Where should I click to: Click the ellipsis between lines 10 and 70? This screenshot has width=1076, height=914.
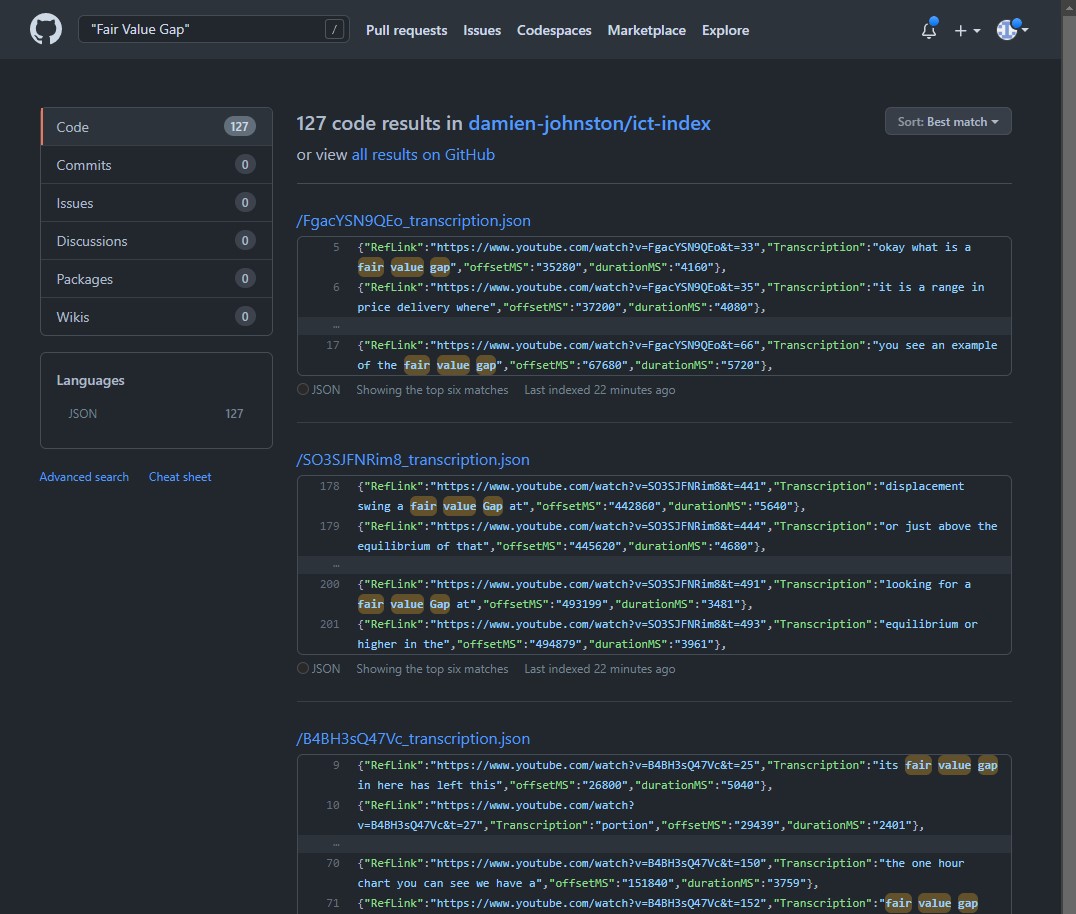tap(336, 845)
